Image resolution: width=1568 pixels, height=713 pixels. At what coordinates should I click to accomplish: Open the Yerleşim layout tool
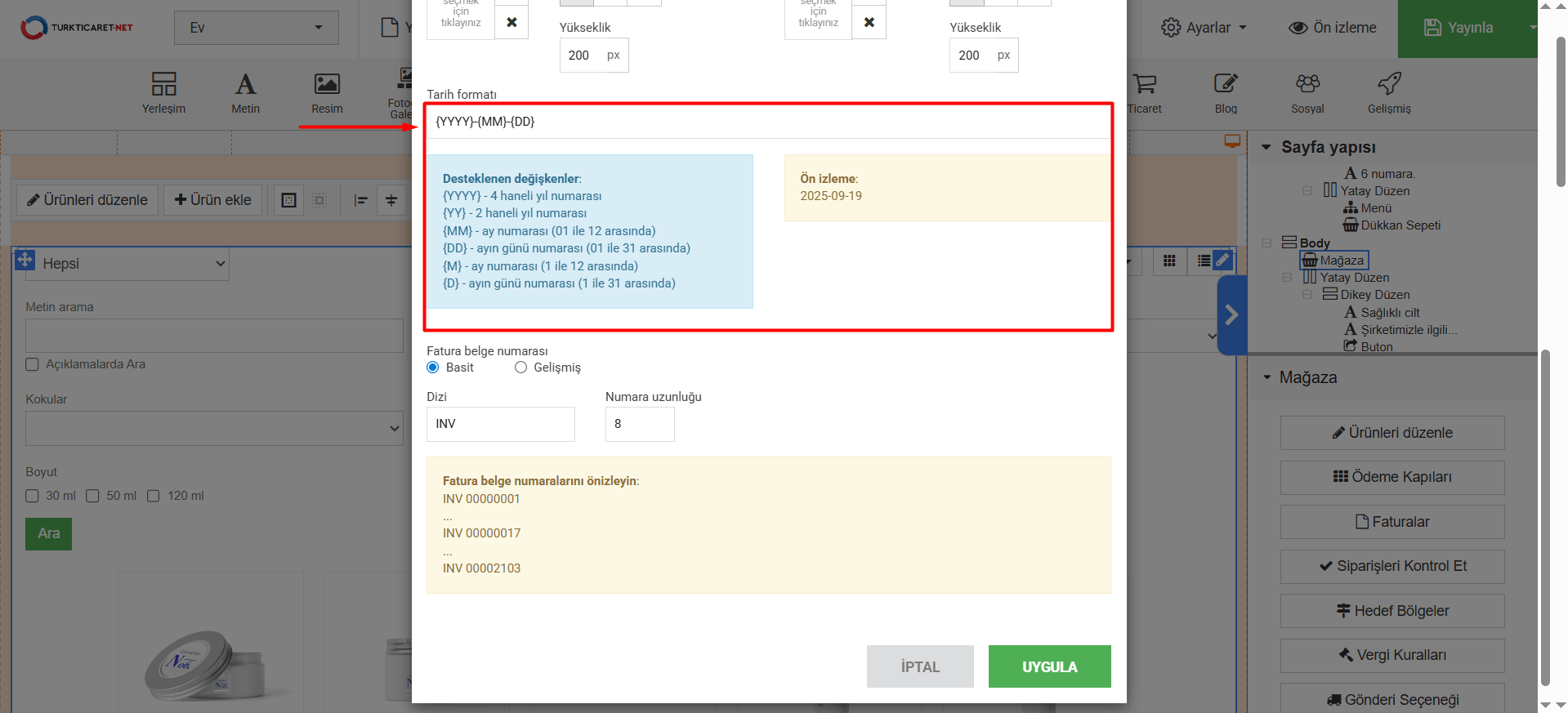point(163,92)
